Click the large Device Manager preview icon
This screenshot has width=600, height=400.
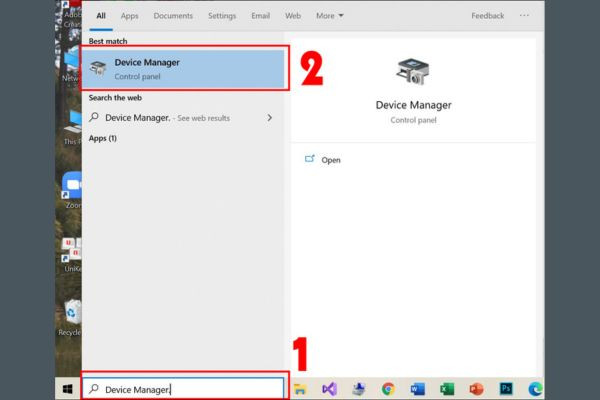tap(413, 72)
